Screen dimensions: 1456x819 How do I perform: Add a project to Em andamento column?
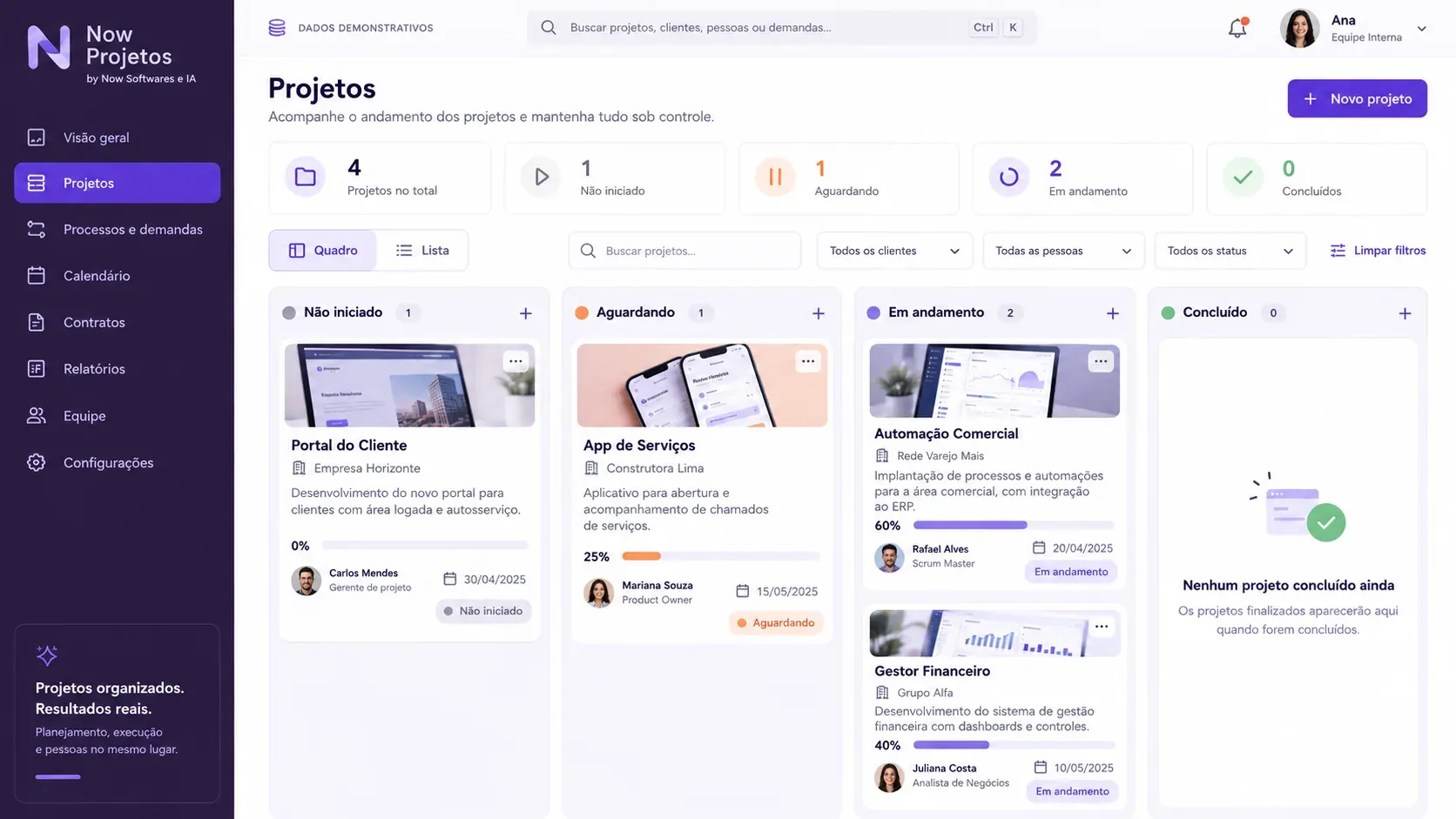[x=1112, y=313]
